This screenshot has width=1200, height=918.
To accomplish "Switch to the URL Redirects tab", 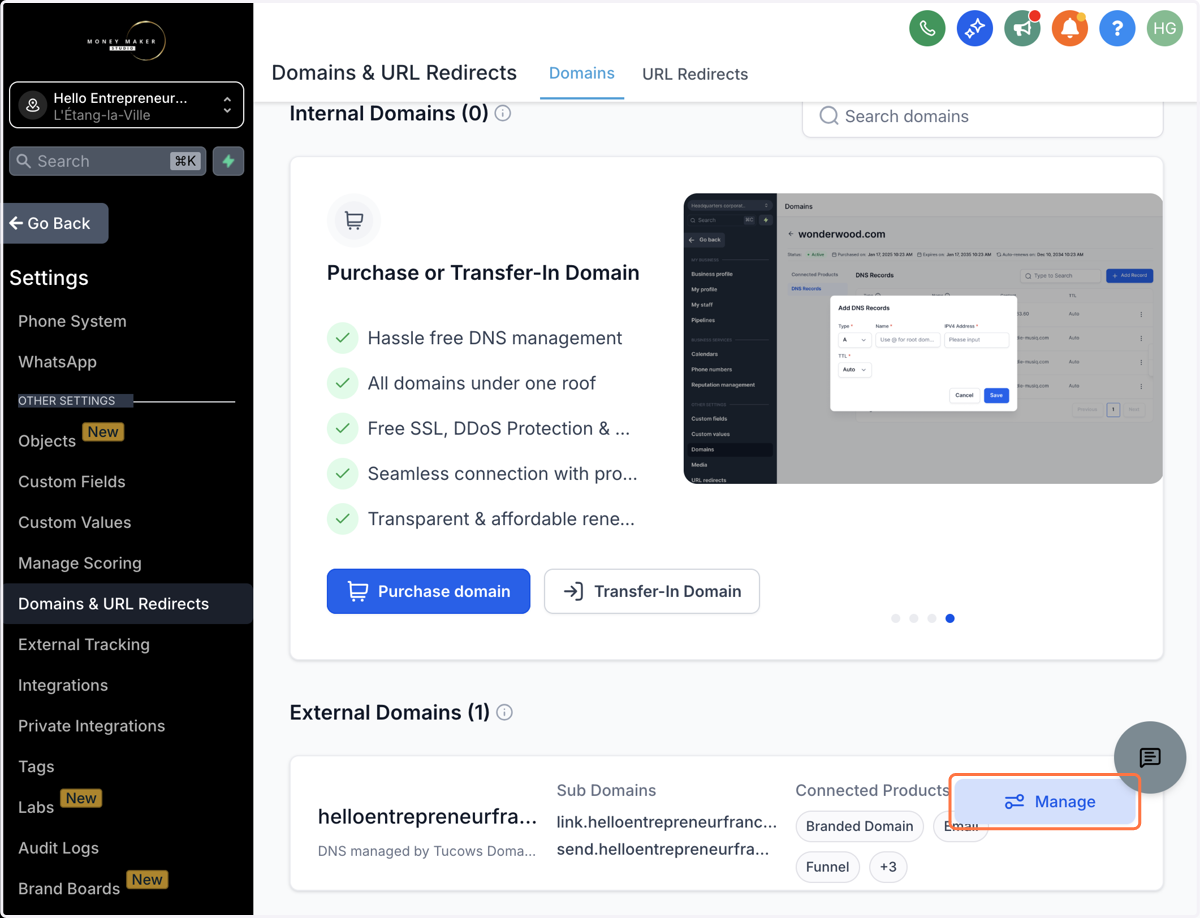I will [x=695, y=74].
